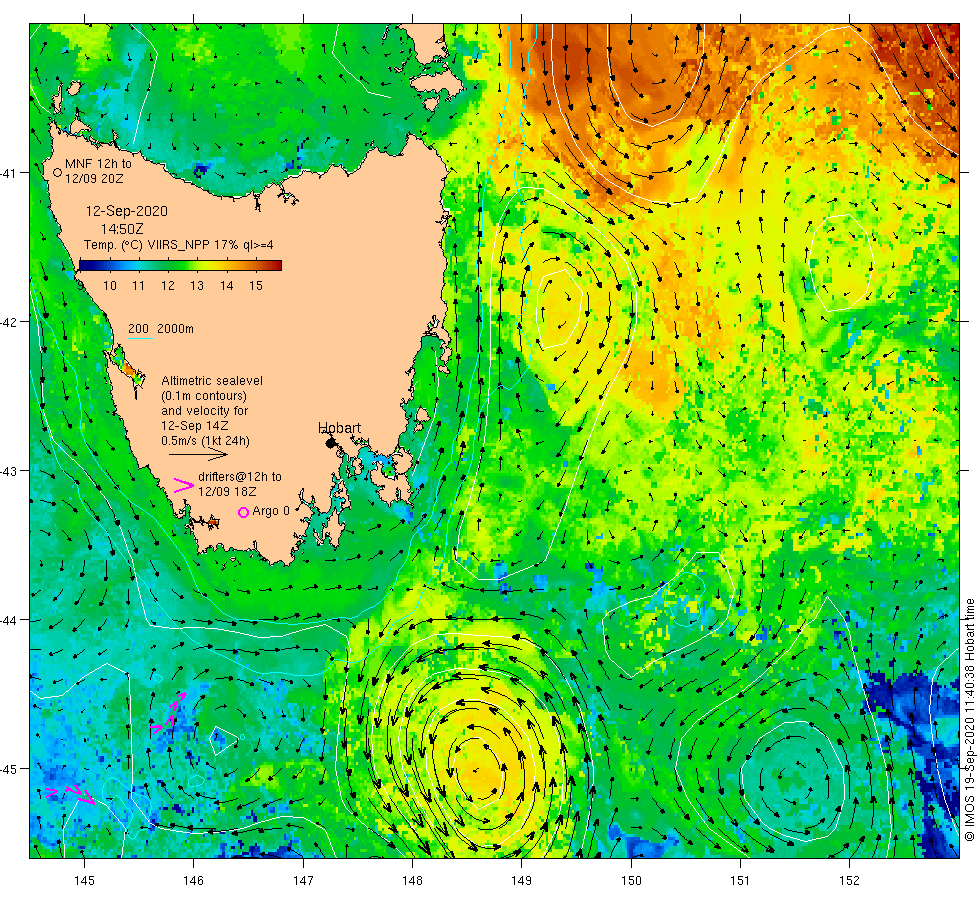Screen dimensions: 980x900
Task: Click latitude axis label -45
Action: pyautogui.click(x=7, y=769)
